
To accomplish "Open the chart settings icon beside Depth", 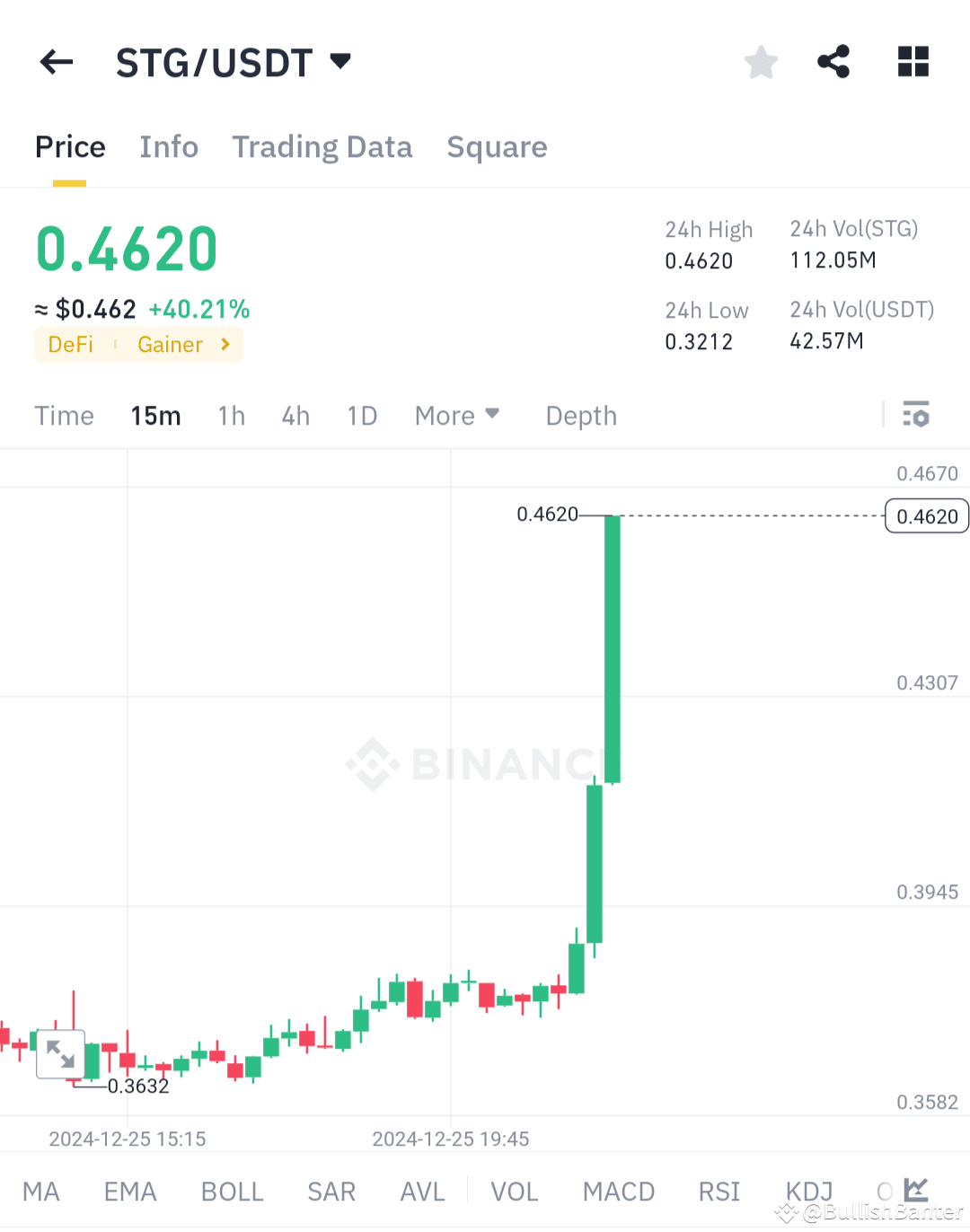I will pos(917,415).
